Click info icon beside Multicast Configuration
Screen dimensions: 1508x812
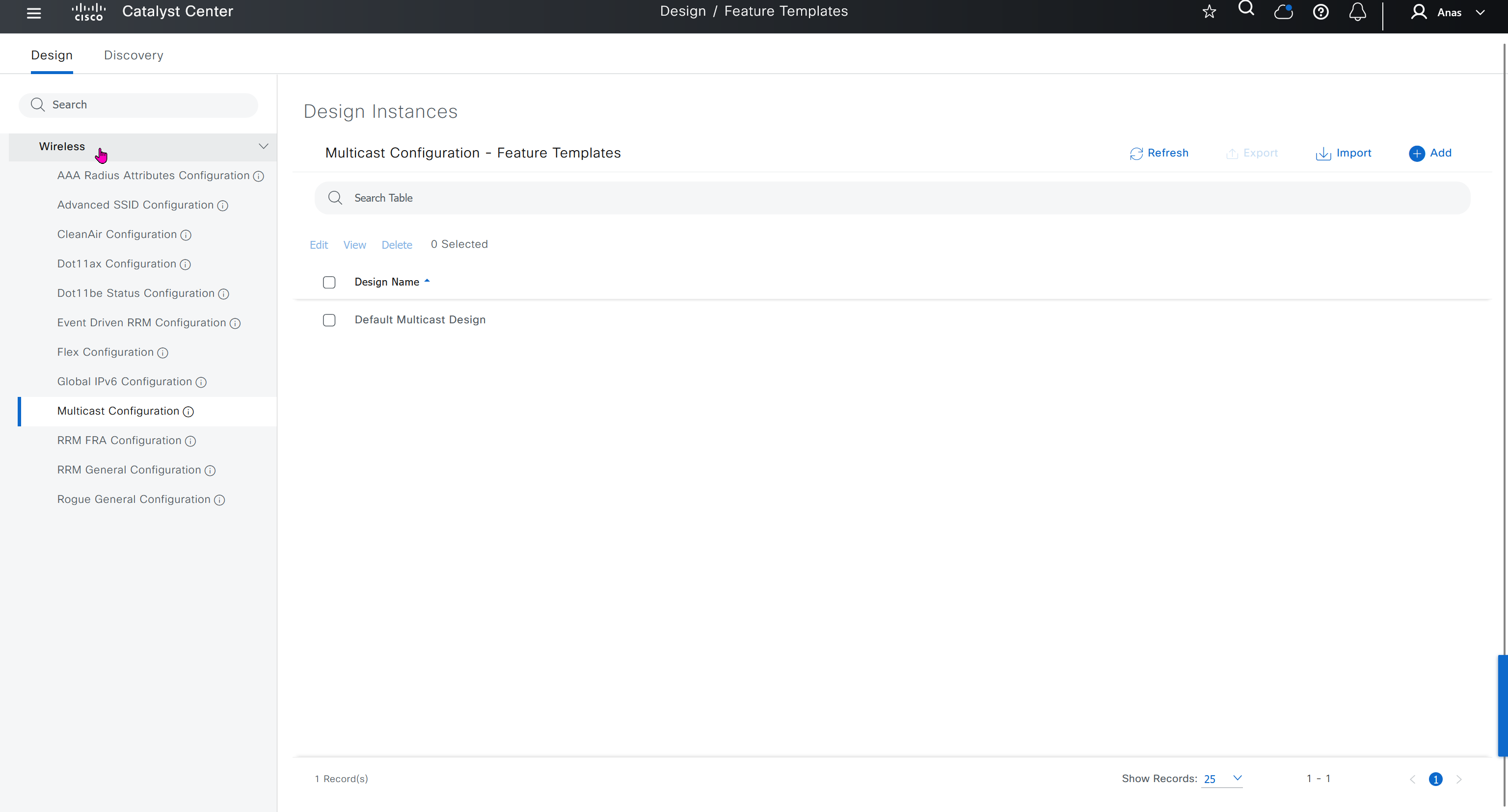pyautogui.click(x=188, y=412)
